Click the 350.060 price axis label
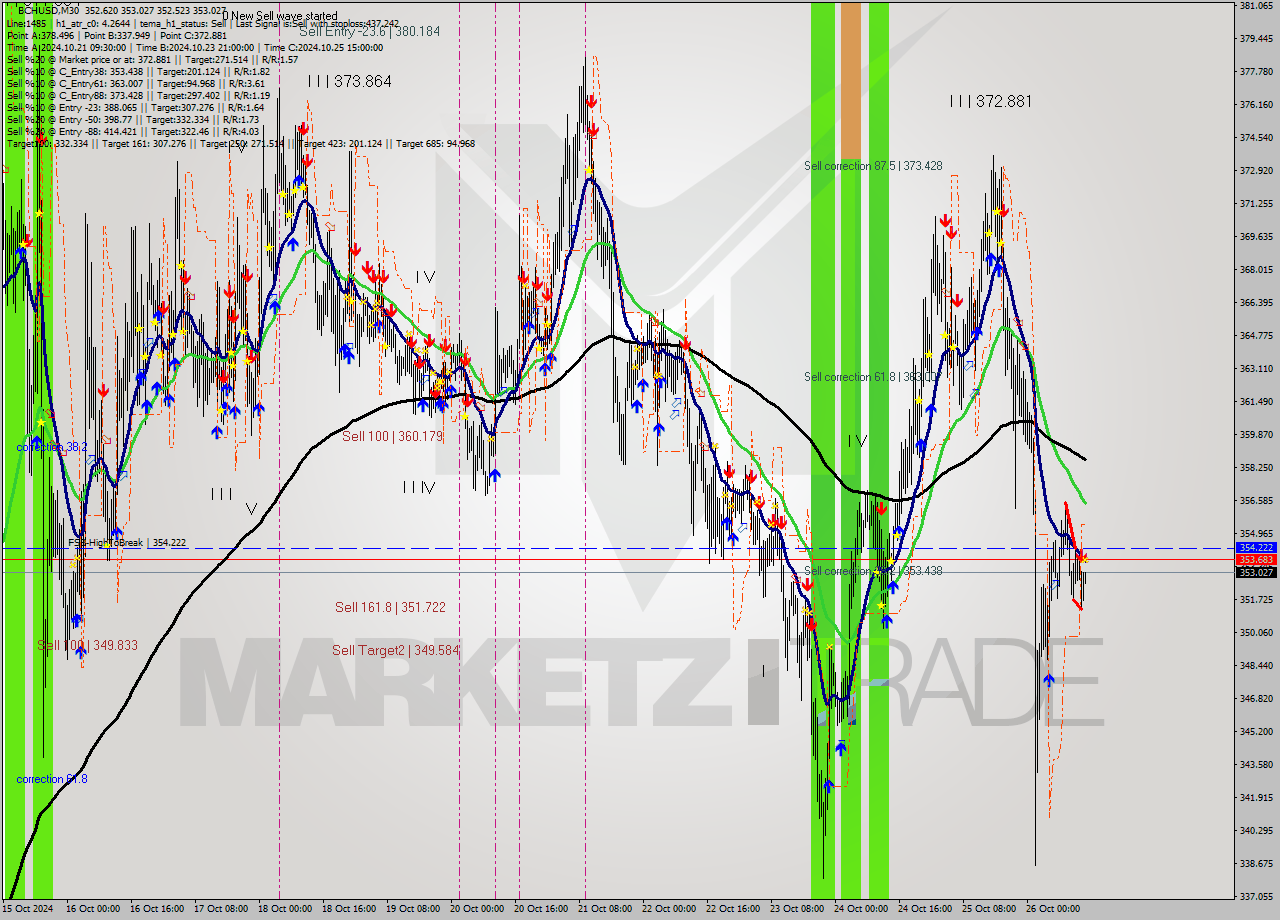 tap(1256, 632)
